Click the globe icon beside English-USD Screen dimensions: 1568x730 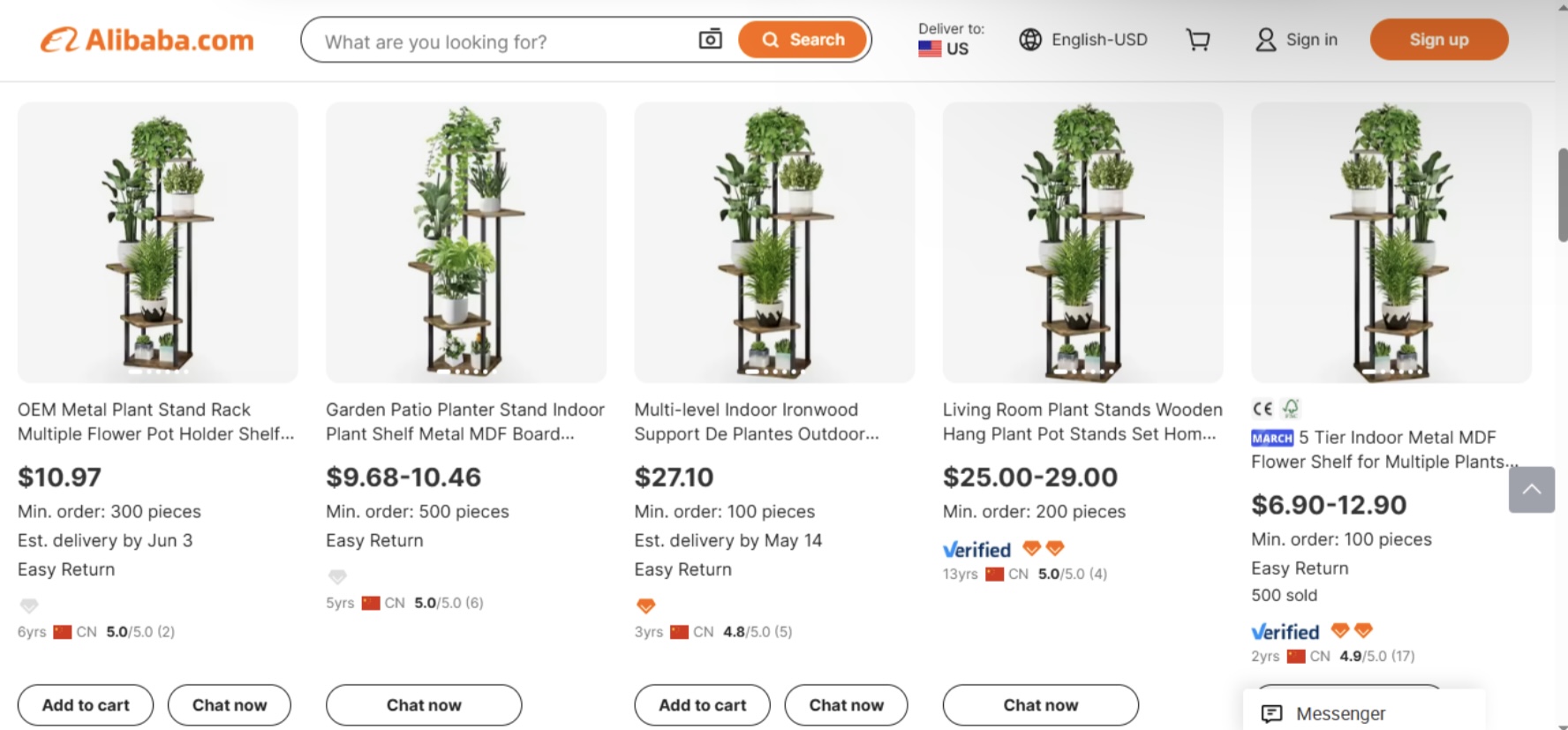point(1029,40)
